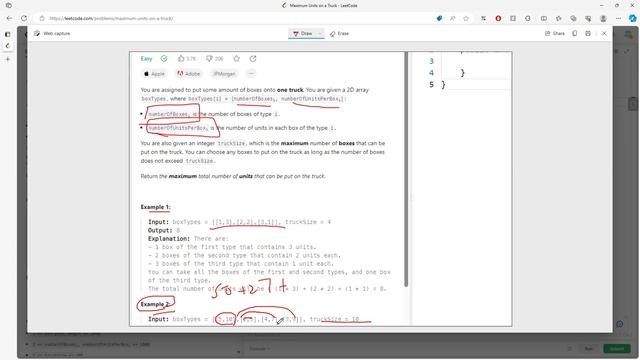640x360 pixels.
Task: Expand more company tags ellipsis
Action: (251, 73)
